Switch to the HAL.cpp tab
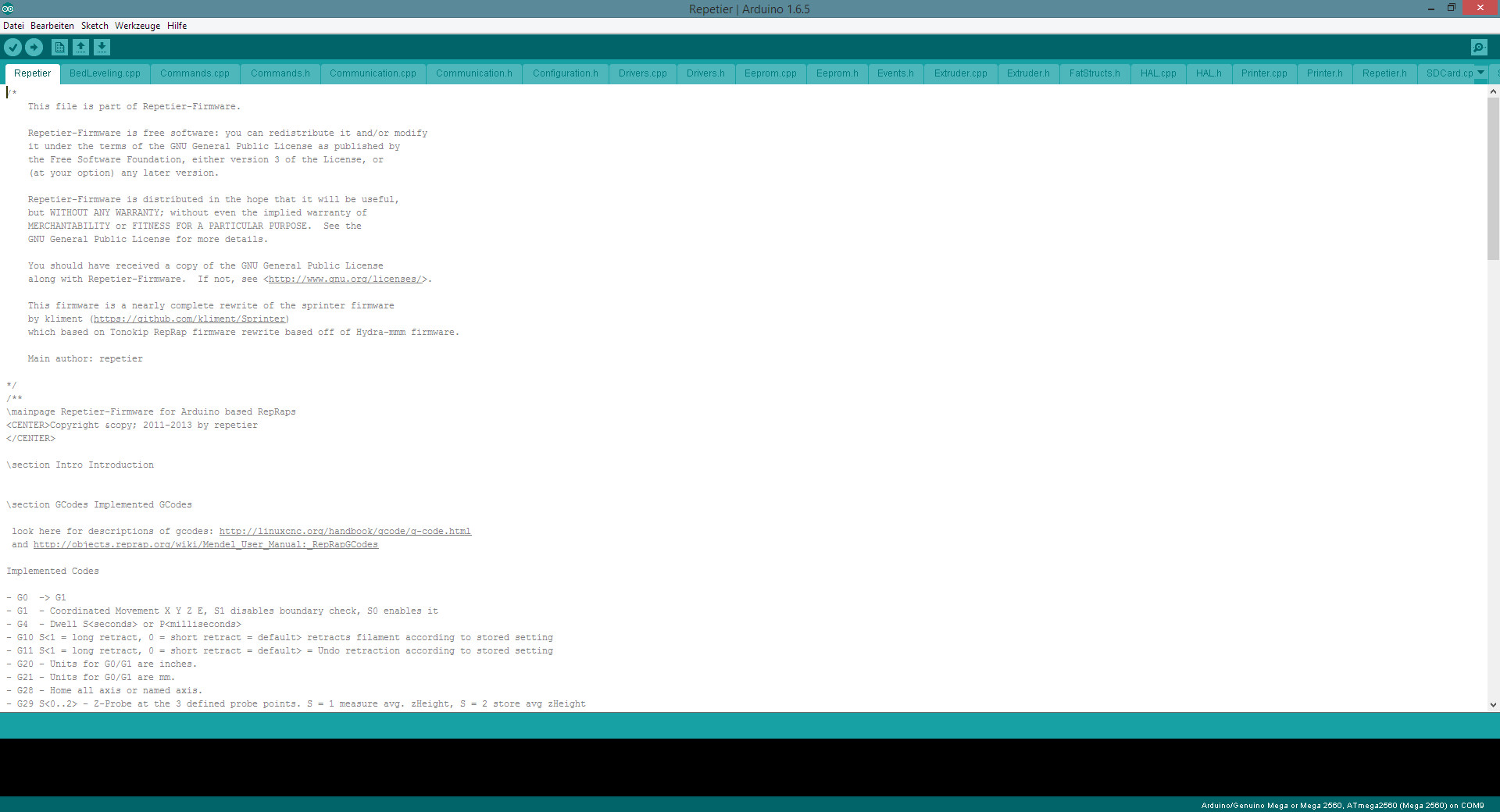The height and width of the screenshot is (812, 1500). (1158, 73)
